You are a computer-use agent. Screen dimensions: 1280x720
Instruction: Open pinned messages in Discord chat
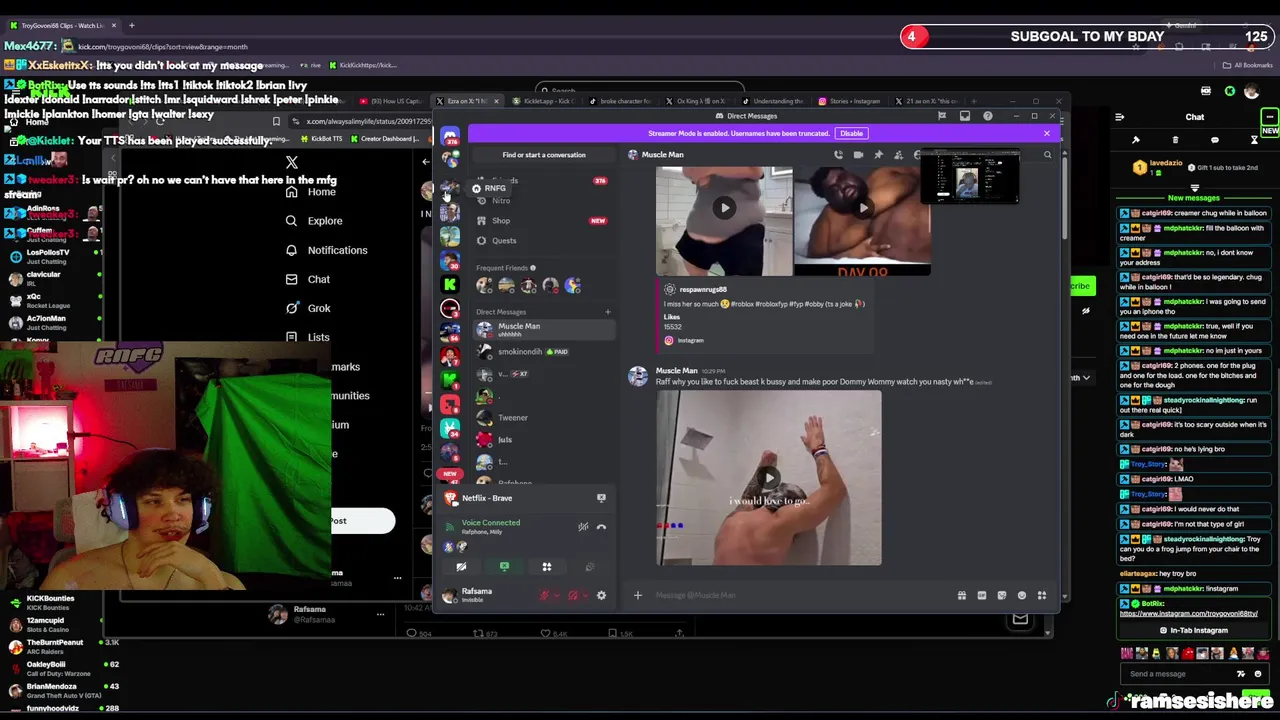878,155
